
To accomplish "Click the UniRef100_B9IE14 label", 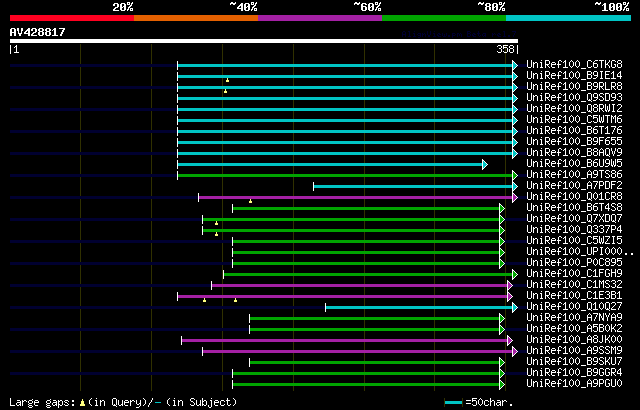I will click(x=574, y=75).
